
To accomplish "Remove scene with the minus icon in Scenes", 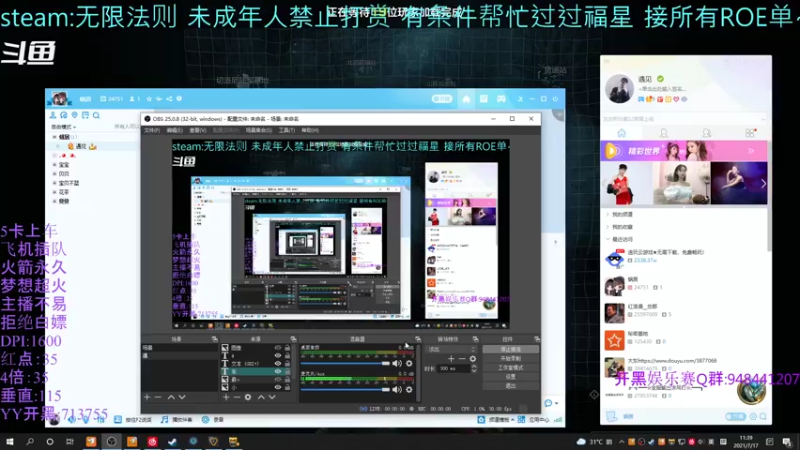I will click(x=158, y=397).
